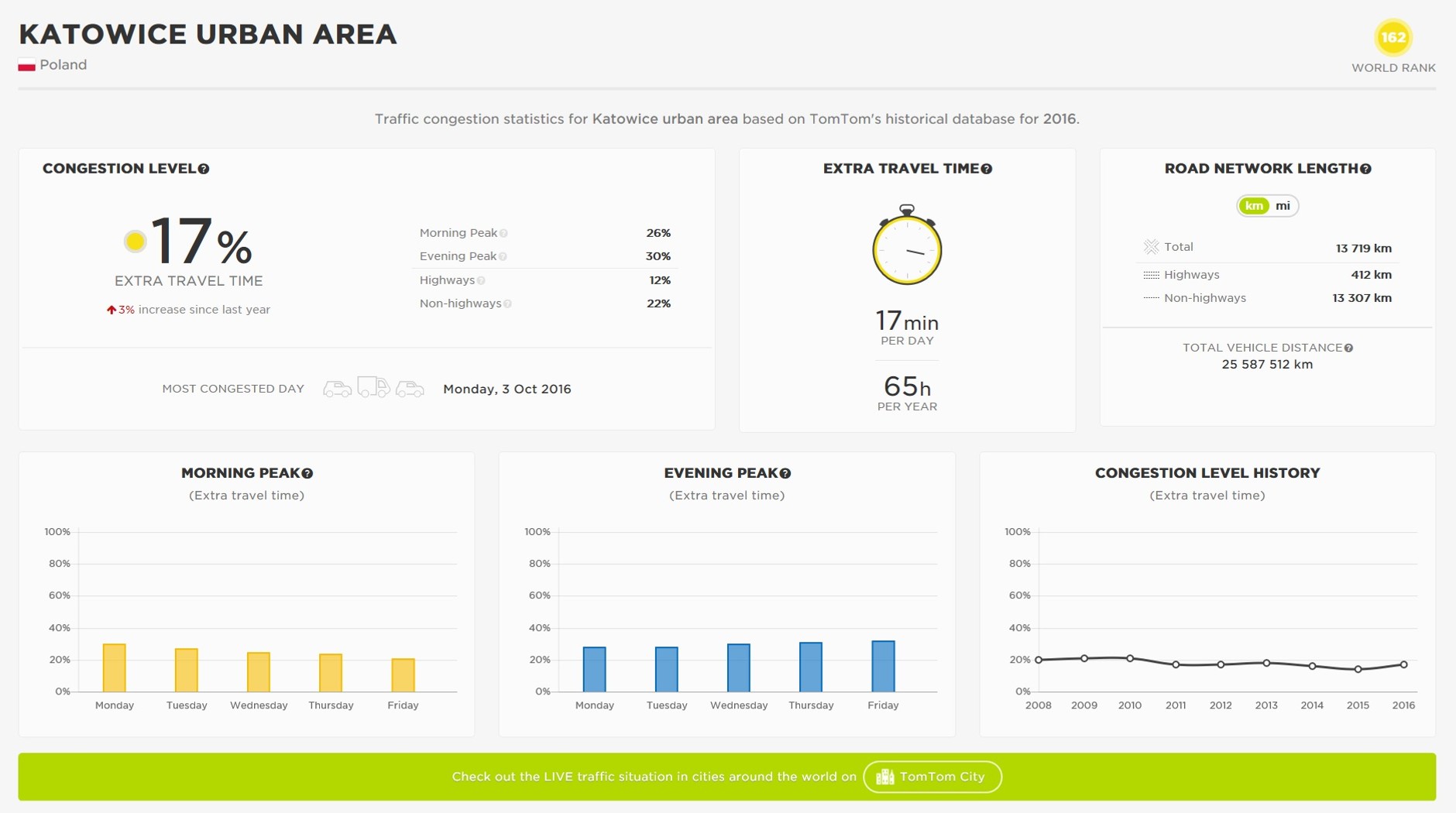Click info icon beside Non-highways congestion row
This screenshot has width=1456, height=813.
click(507, 304)
